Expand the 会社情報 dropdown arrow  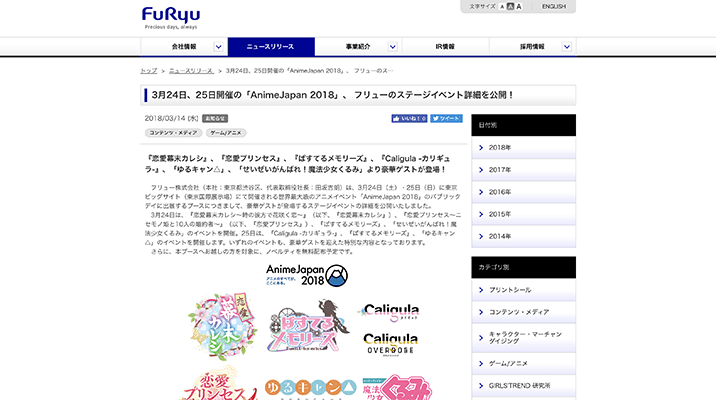coord(219,47)
